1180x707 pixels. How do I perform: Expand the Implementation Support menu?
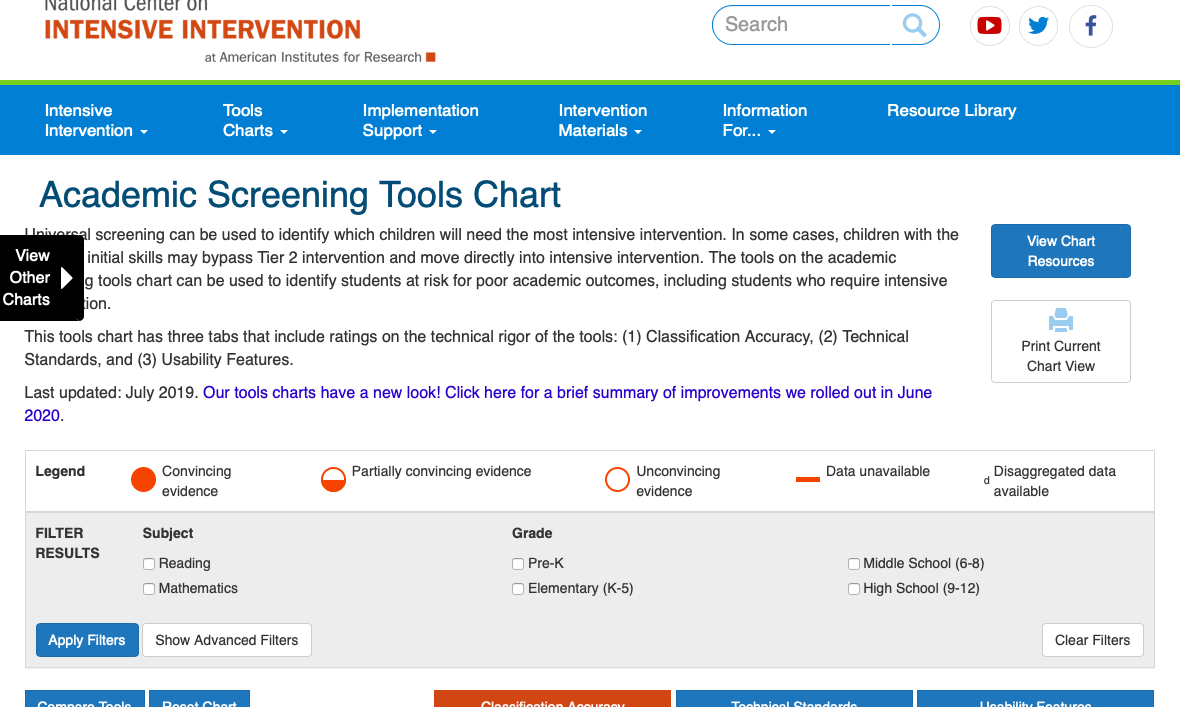[420, 120]
